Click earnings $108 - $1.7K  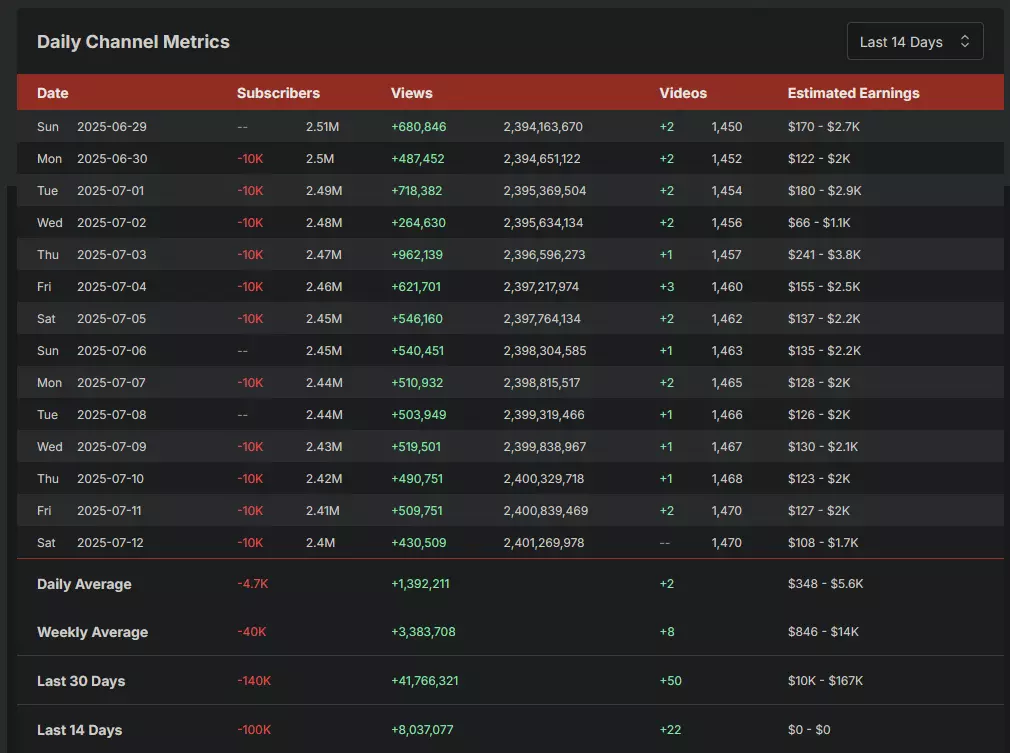pyautogui.click(x=823, y=542)
